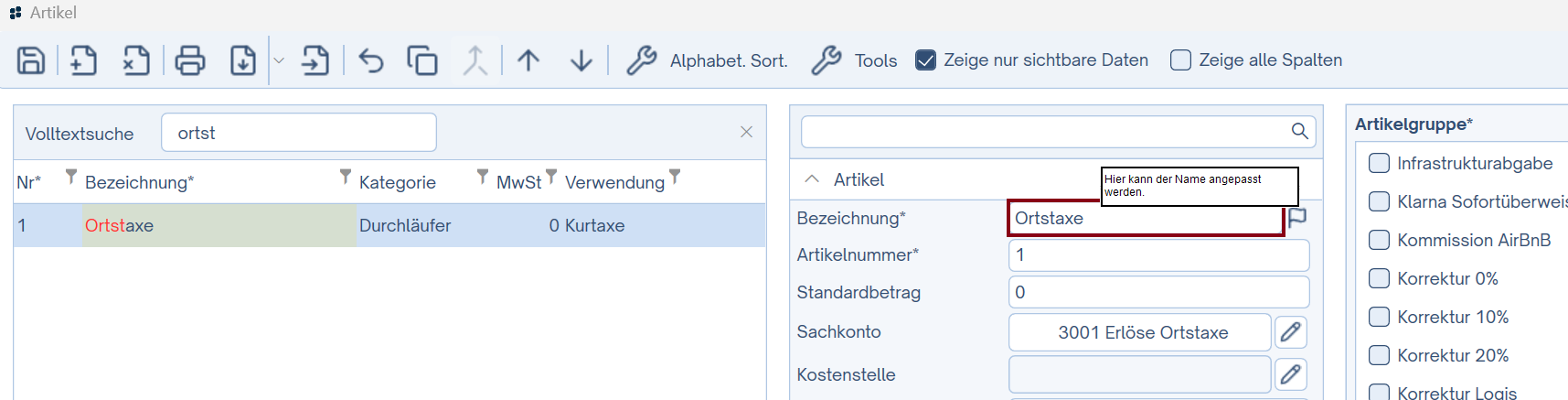Move the article down
This screenshot has height=400, width=1568.
(581, 60)
